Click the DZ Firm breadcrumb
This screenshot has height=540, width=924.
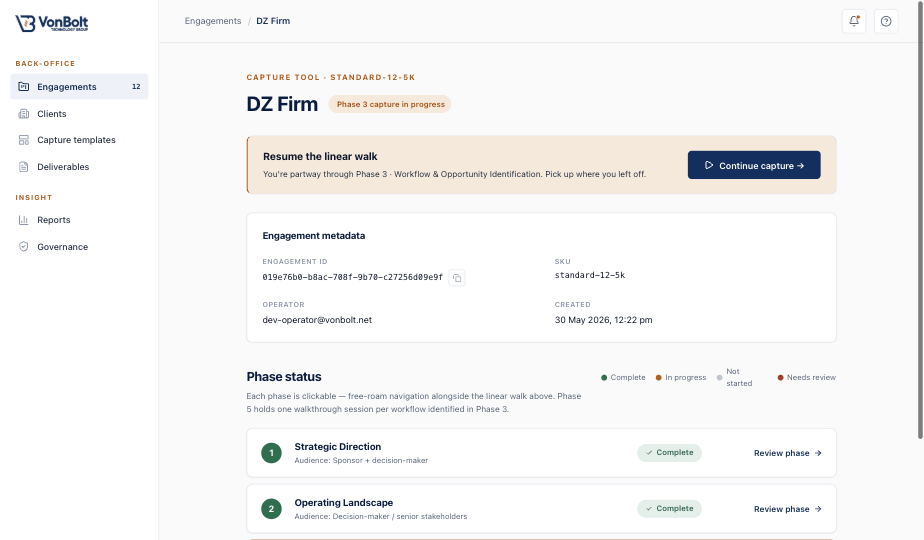273,21
